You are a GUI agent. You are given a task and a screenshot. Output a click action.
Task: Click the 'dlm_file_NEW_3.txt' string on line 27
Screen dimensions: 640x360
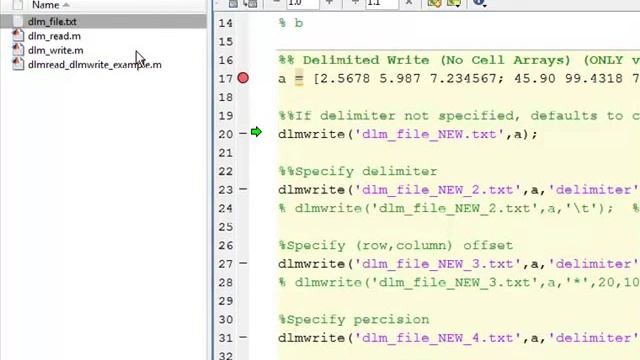click(438, 264)
